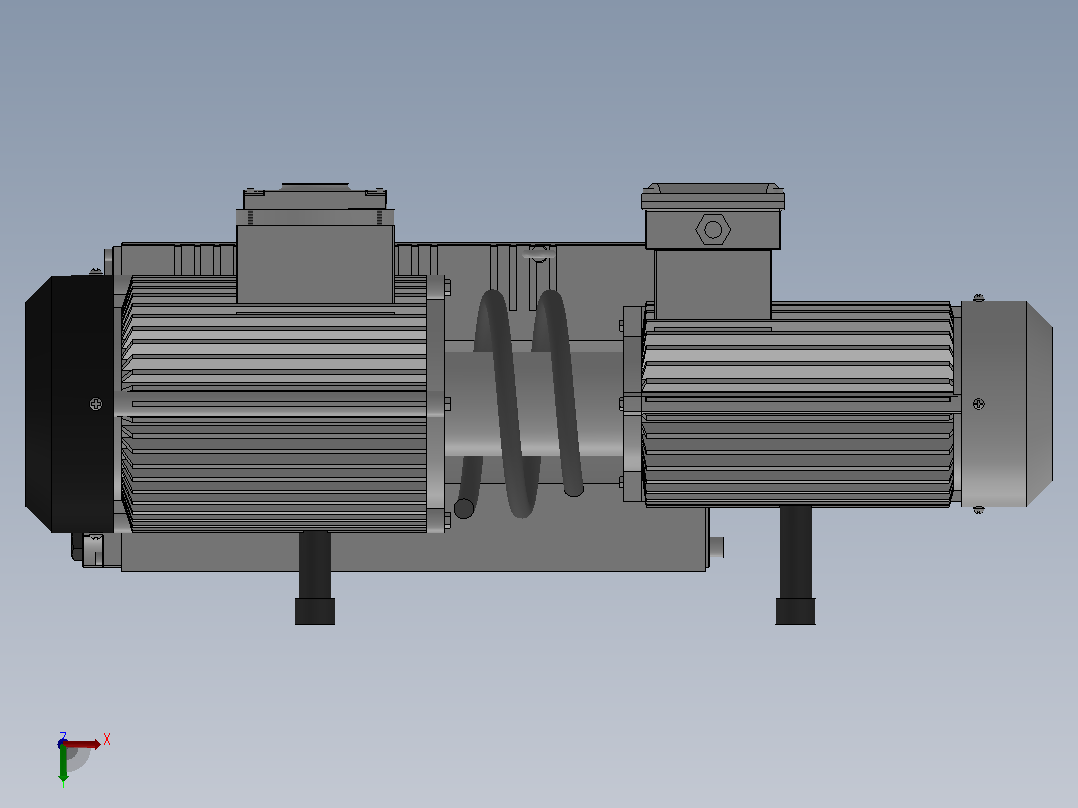Select the lifting eye on top of the housing
Screen dimensions: 1078x808
[x=539, y=253]
